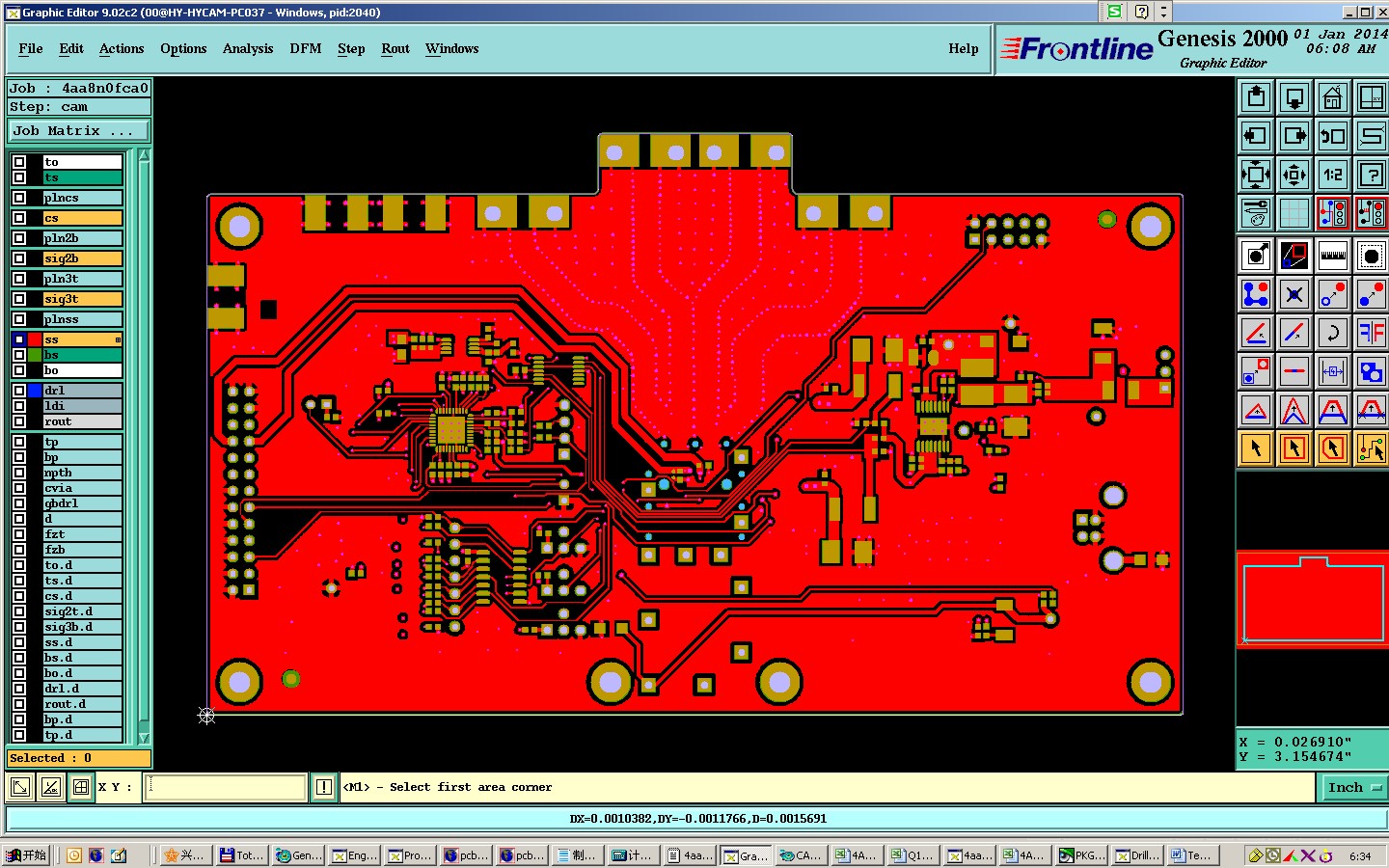
Task: Open the Analysis menu
Action: coord(248,48)
